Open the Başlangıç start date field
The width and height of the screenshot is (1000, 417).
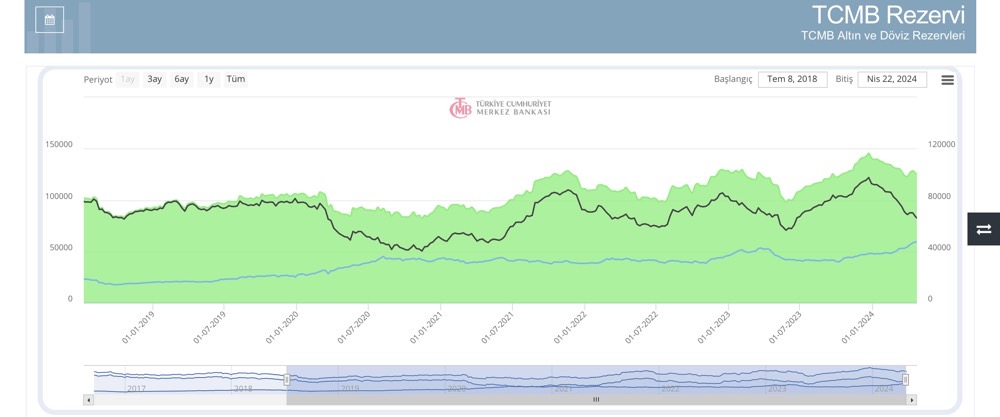[x=792, y=80]
